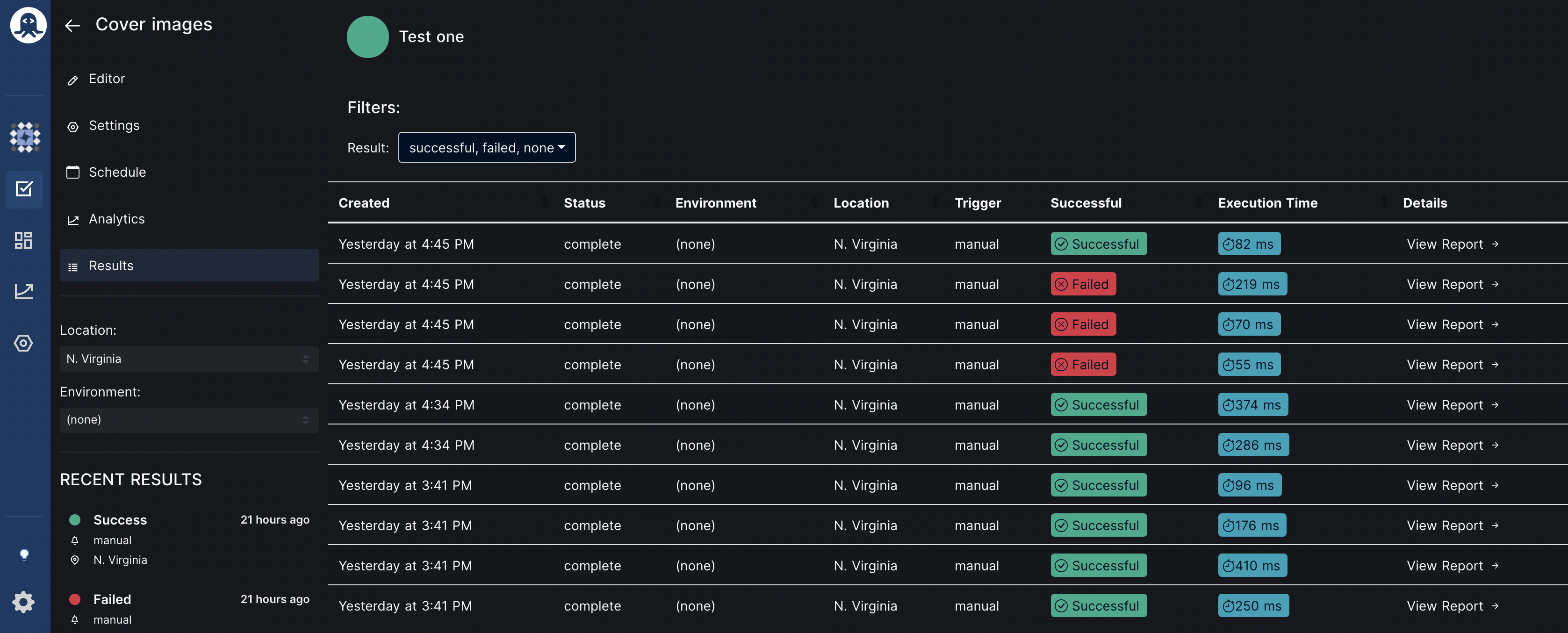Click the dashboard grid icon in sidebar
Viewport: 1568px width, 633px height.
[24, 240]
